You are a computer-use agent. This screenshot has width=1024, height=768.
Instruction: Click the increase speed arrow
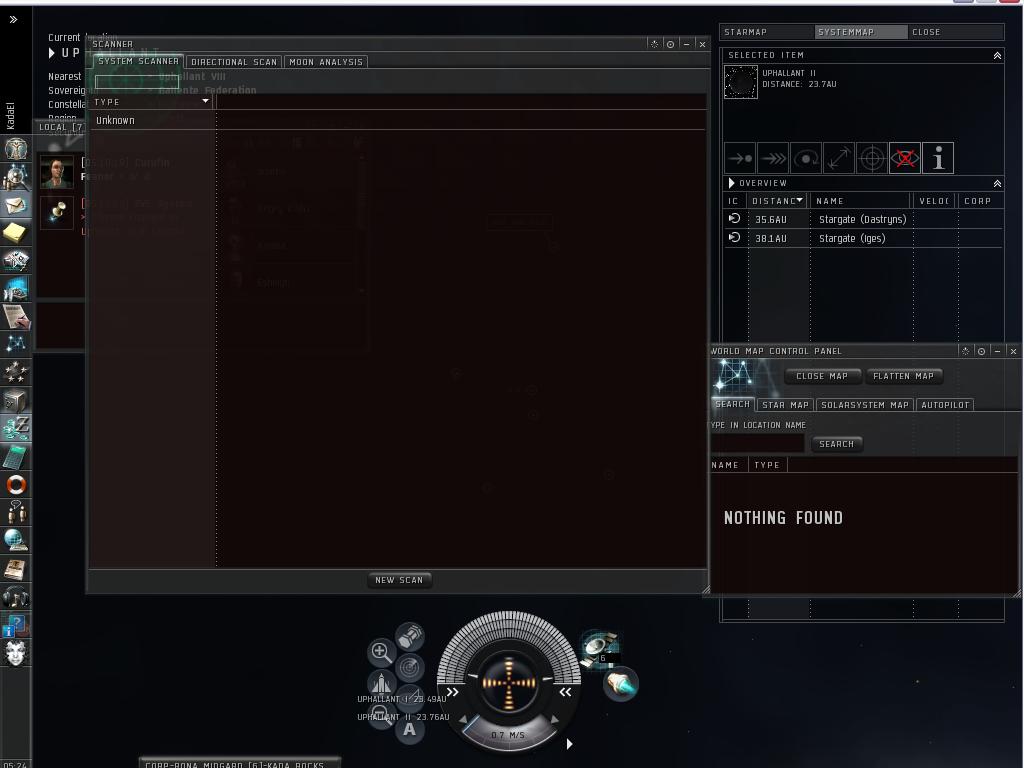click(554, 720)
